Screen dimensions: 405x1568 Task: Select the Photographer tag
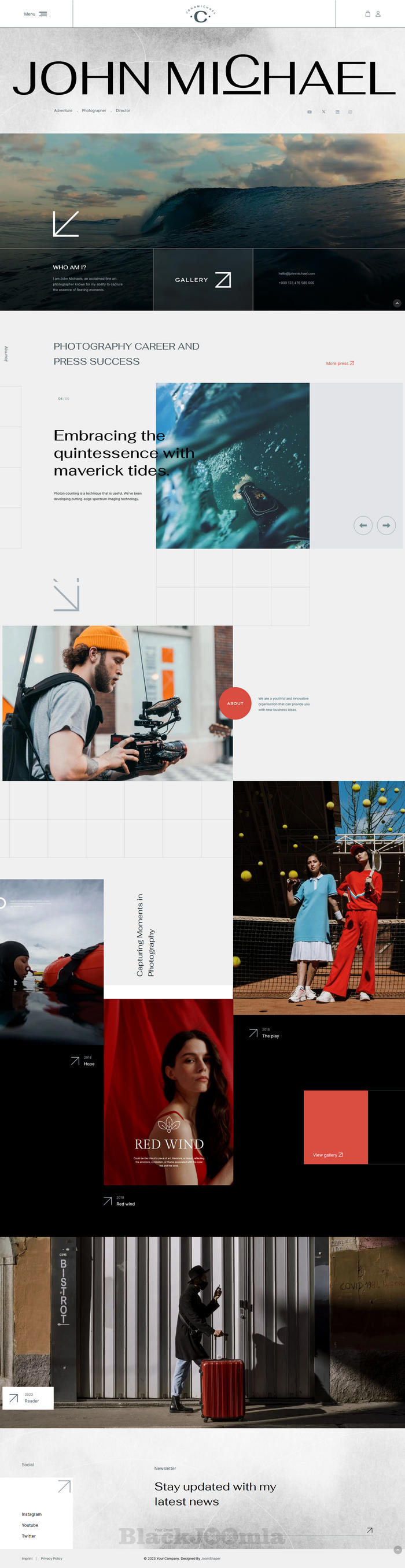click(x=94, y=111)
